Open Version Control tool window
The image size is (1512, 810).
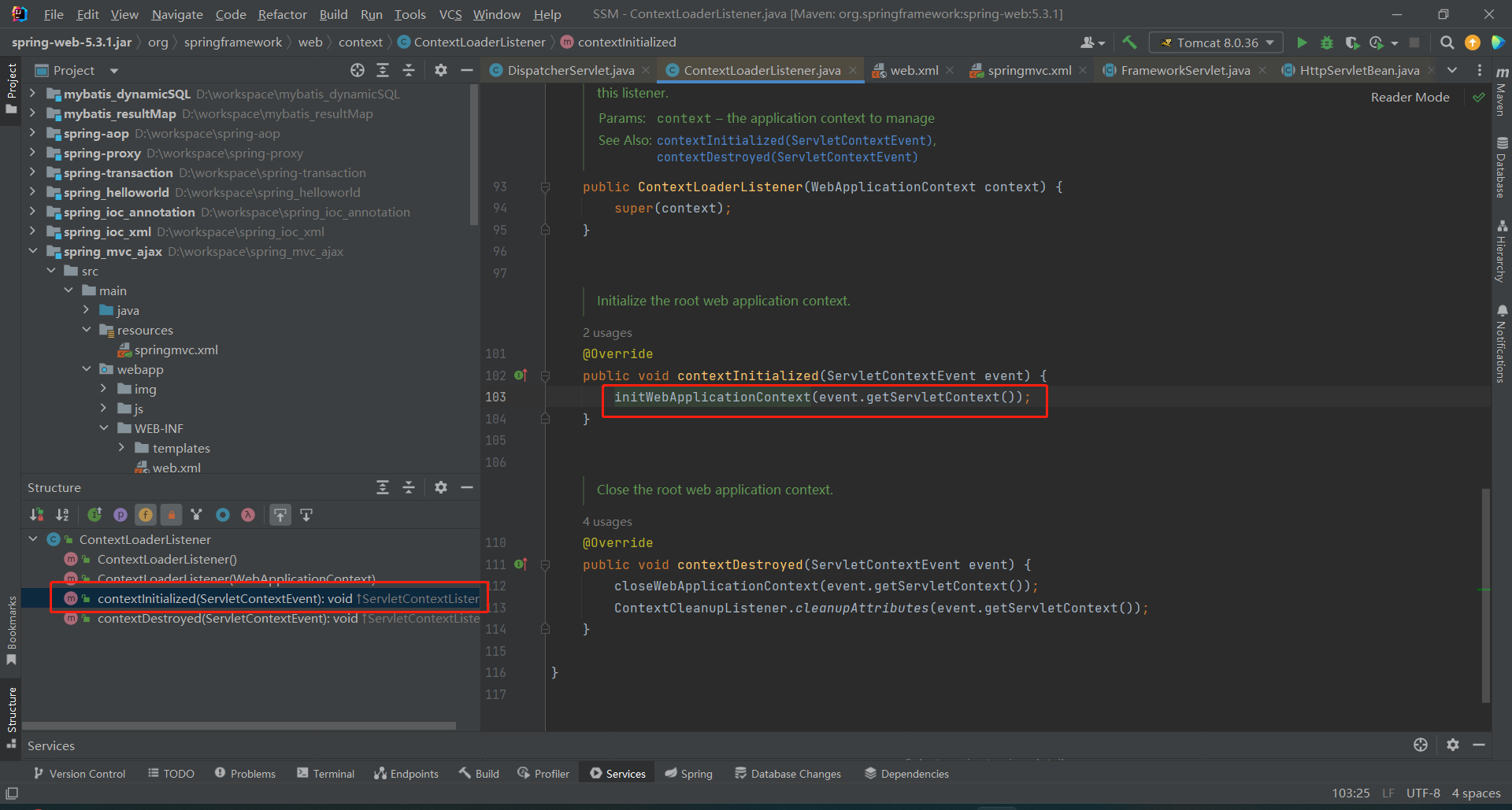(x=80, y=774)
